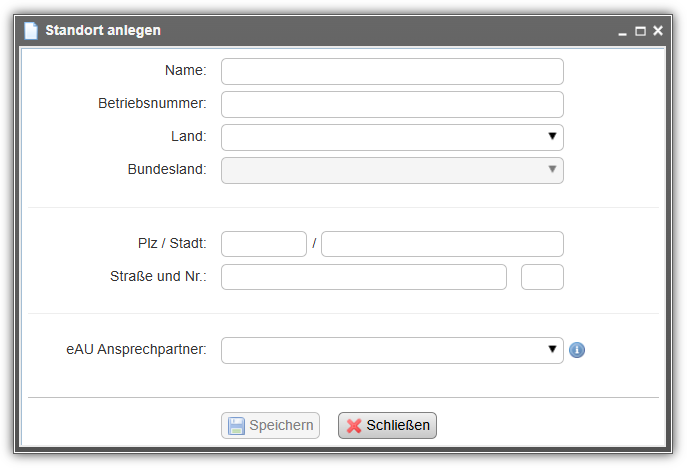
Task: Click the Schließen button text
Action: (398, 425)
